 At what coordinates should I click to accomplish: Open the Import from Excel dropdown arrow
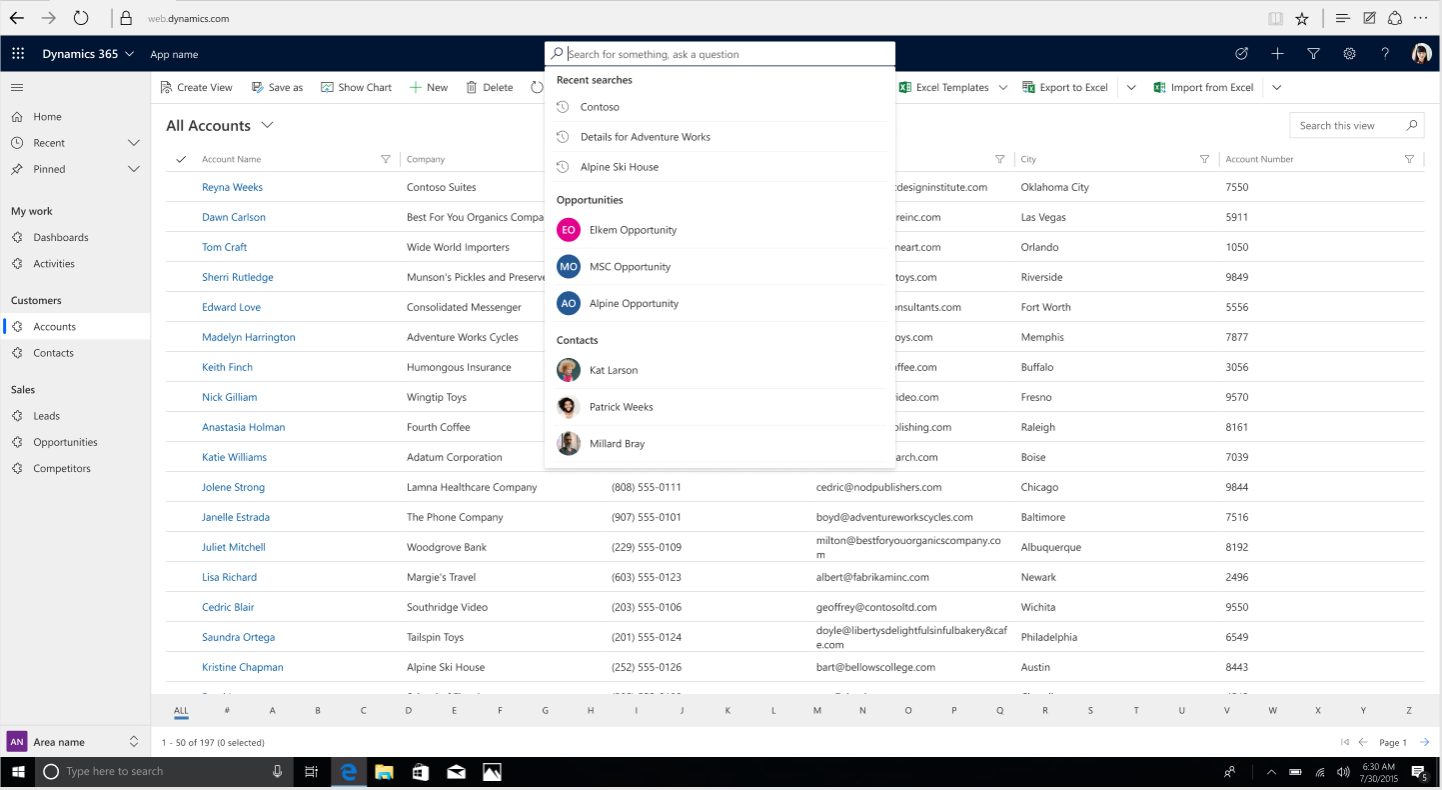1277,88
